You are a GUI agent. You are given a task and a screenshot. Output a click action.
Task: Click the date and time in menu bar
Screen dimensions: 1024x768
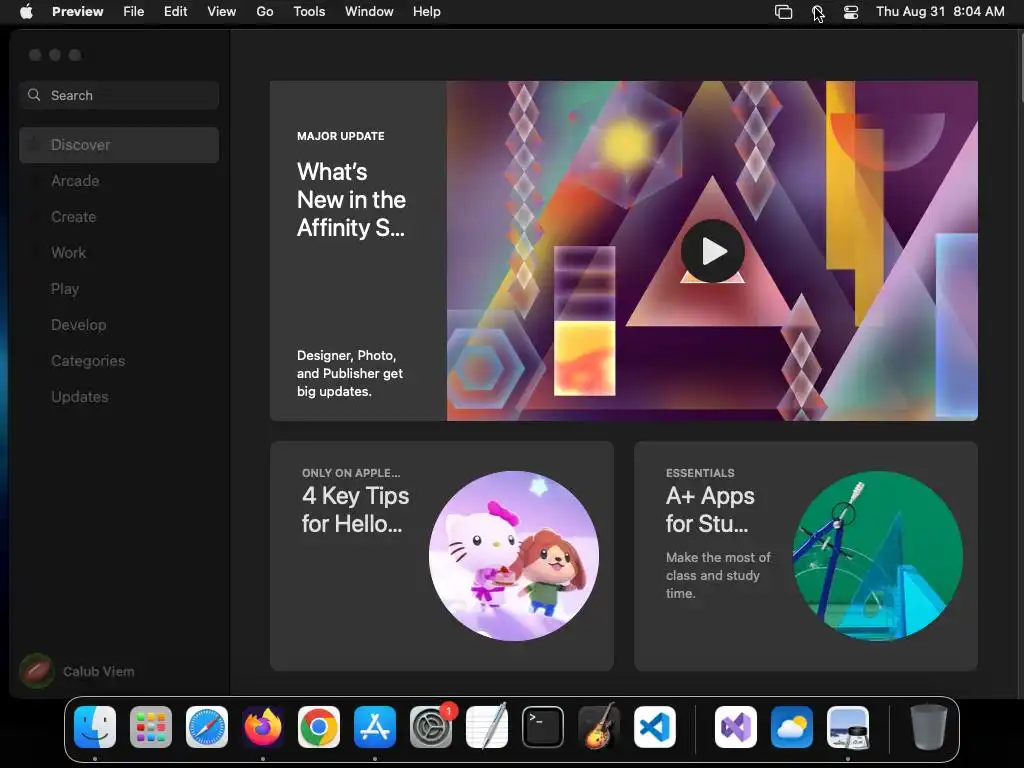940,12
